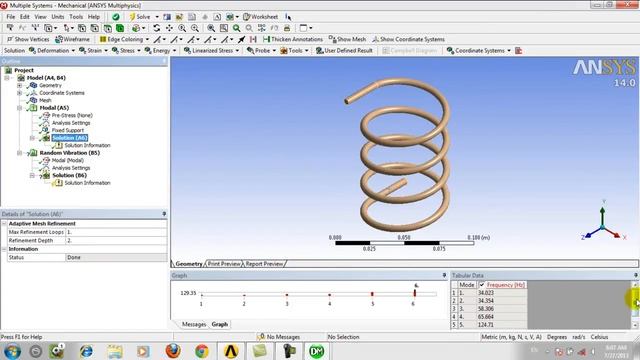This screenshot has height=360, width=640.
Task: Collapse the Information section in Details
Action: tap(4, 249)
